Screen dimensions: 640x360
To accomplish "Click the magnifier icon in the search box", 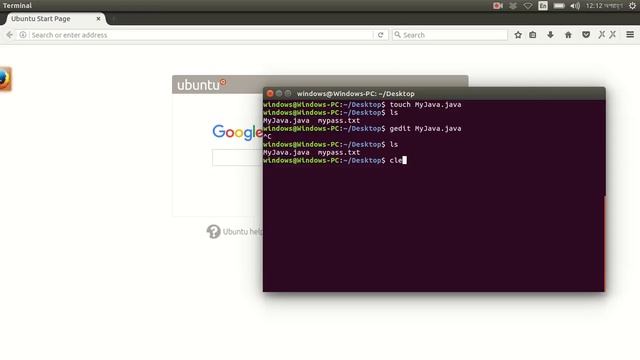I will click(x=398, y=35).
